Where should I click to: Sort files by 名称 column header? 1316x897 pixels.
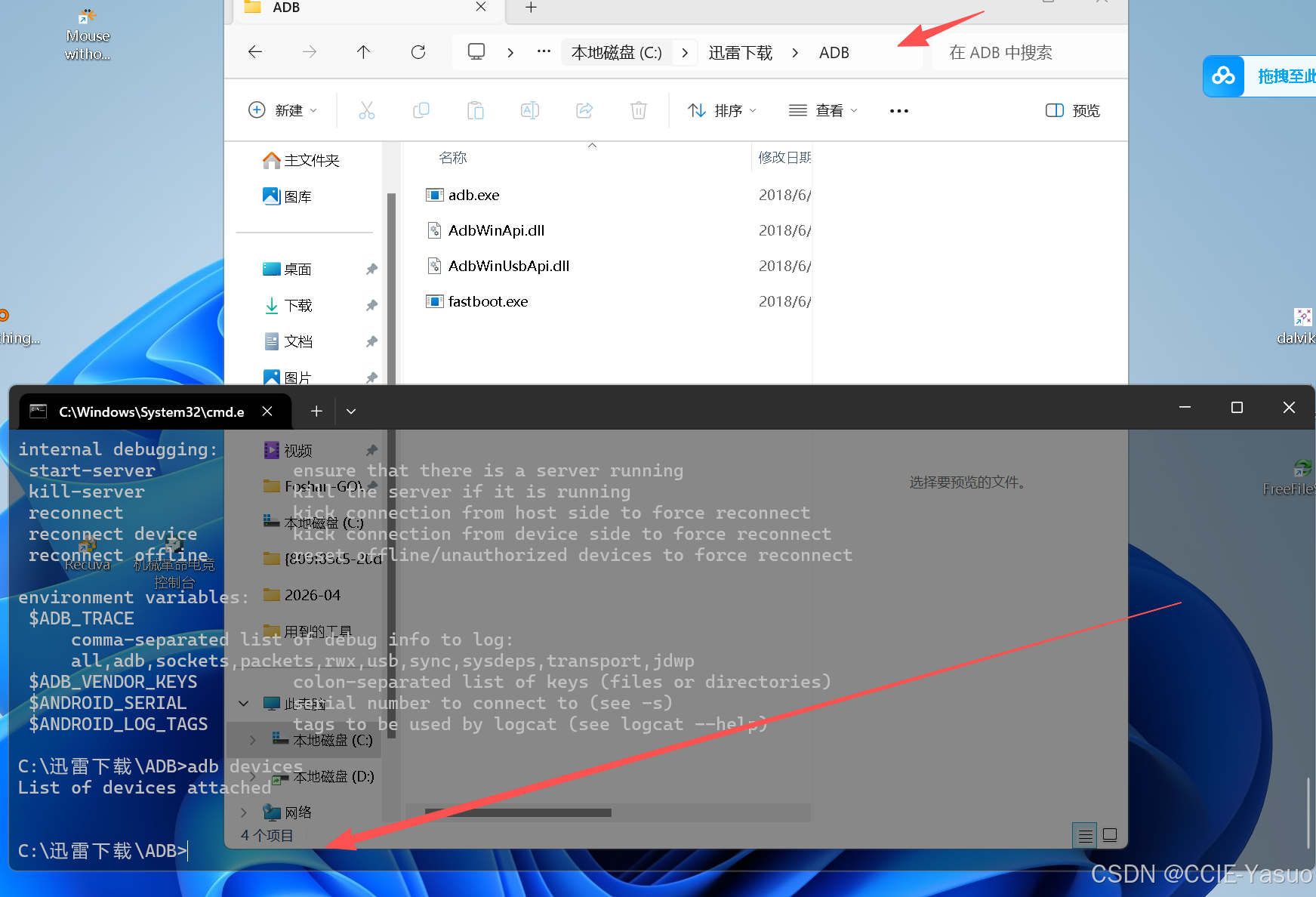coord(453,157)
